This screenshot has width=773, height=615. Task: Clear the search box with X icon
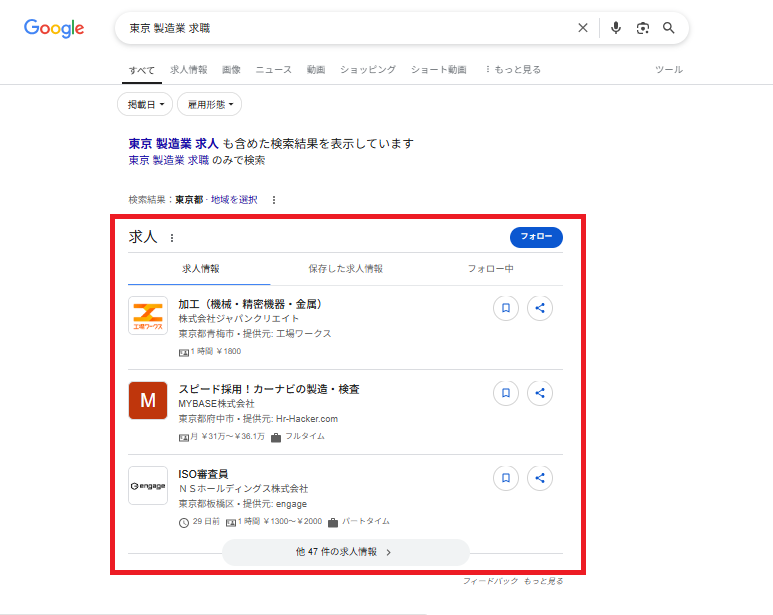click(x=583, y=28)
